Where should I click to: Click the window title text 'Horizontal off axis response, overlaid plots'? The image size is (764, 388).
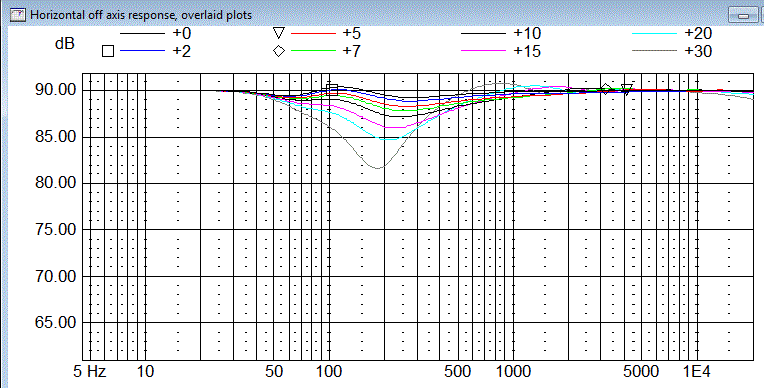point(141,15)
